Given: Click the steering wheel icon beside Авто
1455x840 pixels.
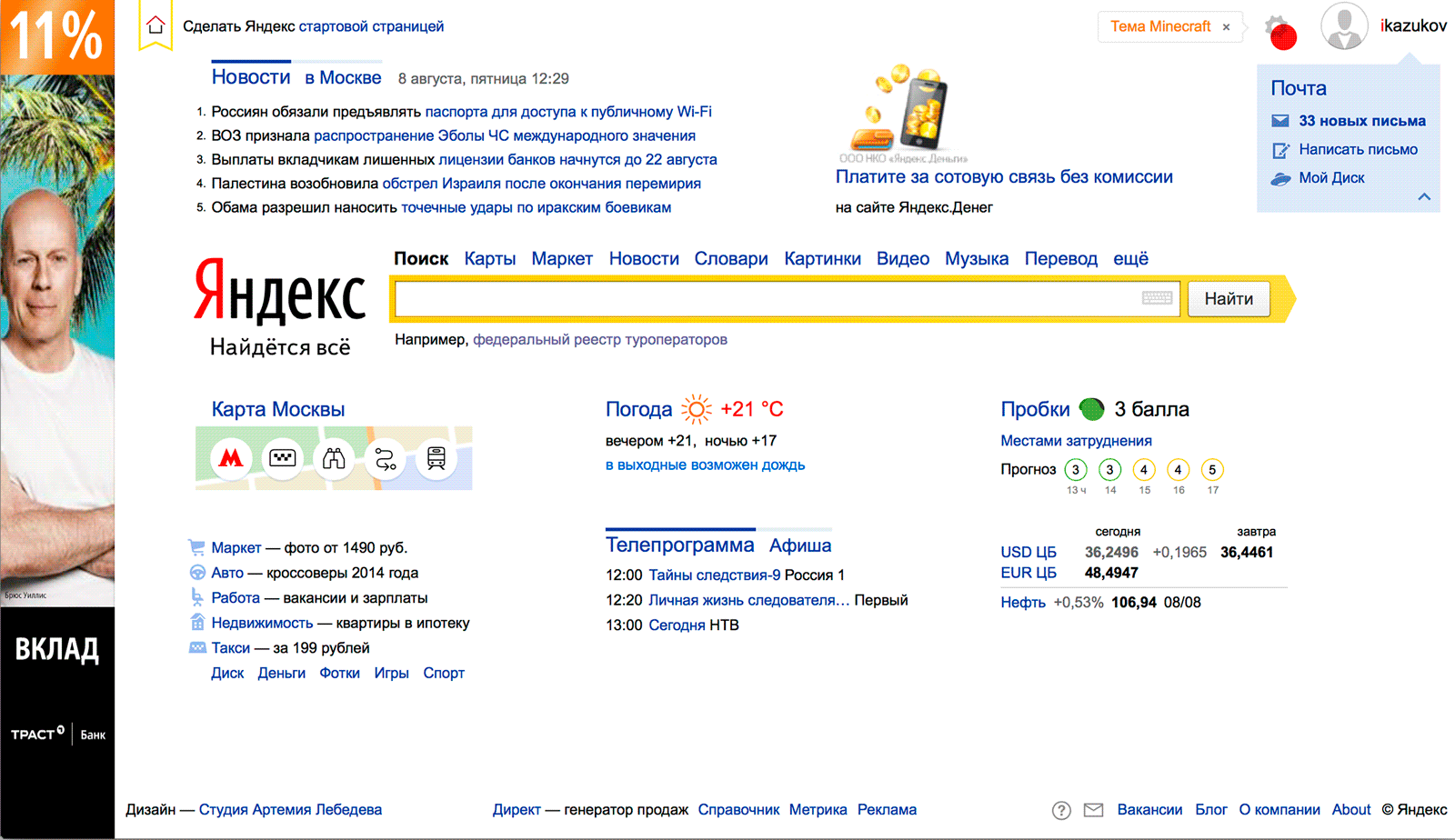Looking at the screenshot, I should pyautogui.click(x=197, y=573).
